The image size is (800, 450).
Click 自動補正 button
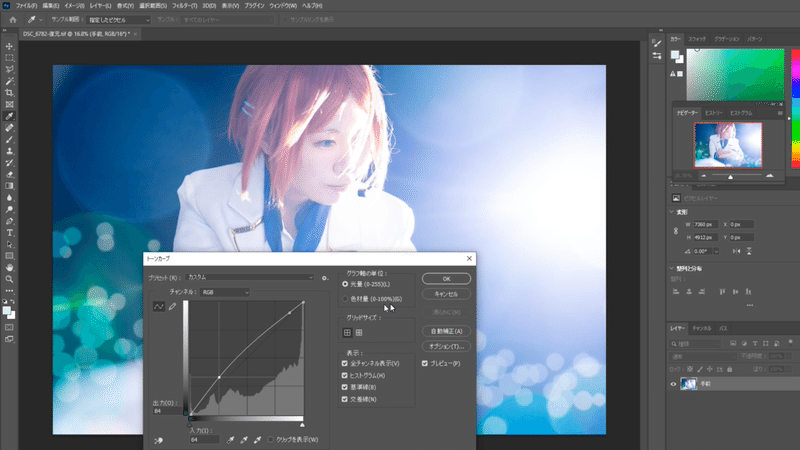pyautogui.click(x=446, y=332)
